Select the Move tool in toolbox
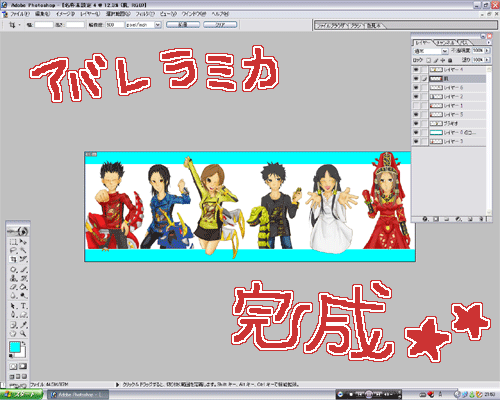Screen dimensions: 500x400 point(23,242)
